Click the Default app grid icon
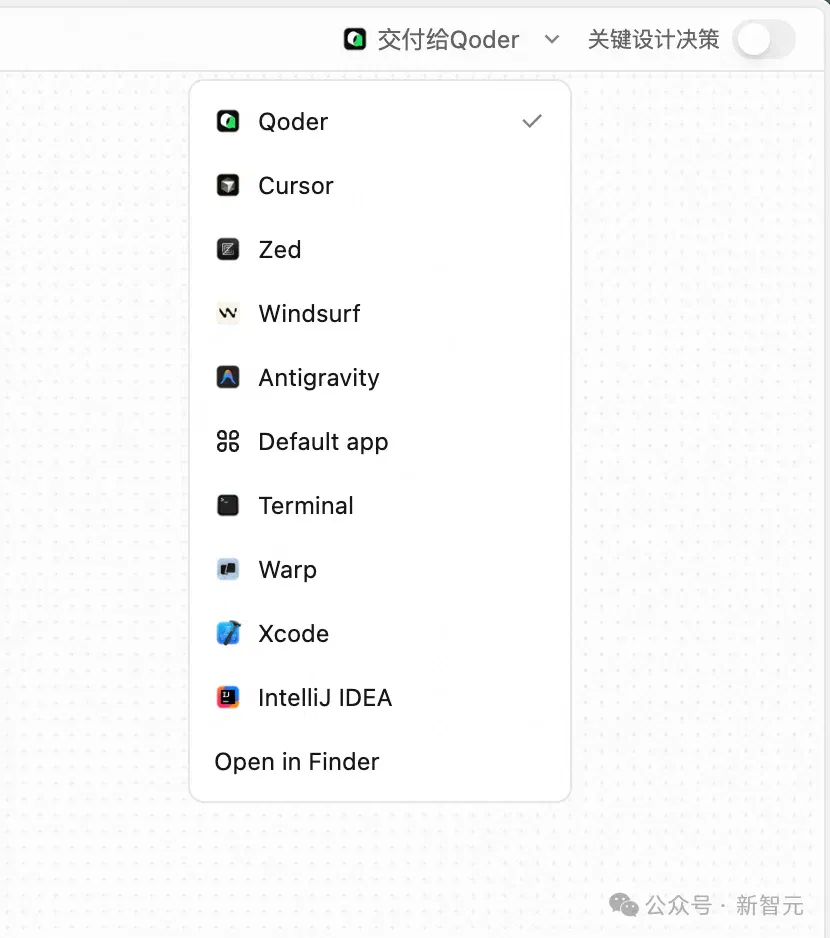The image size is (830, 938). click(x=227, y=441)
